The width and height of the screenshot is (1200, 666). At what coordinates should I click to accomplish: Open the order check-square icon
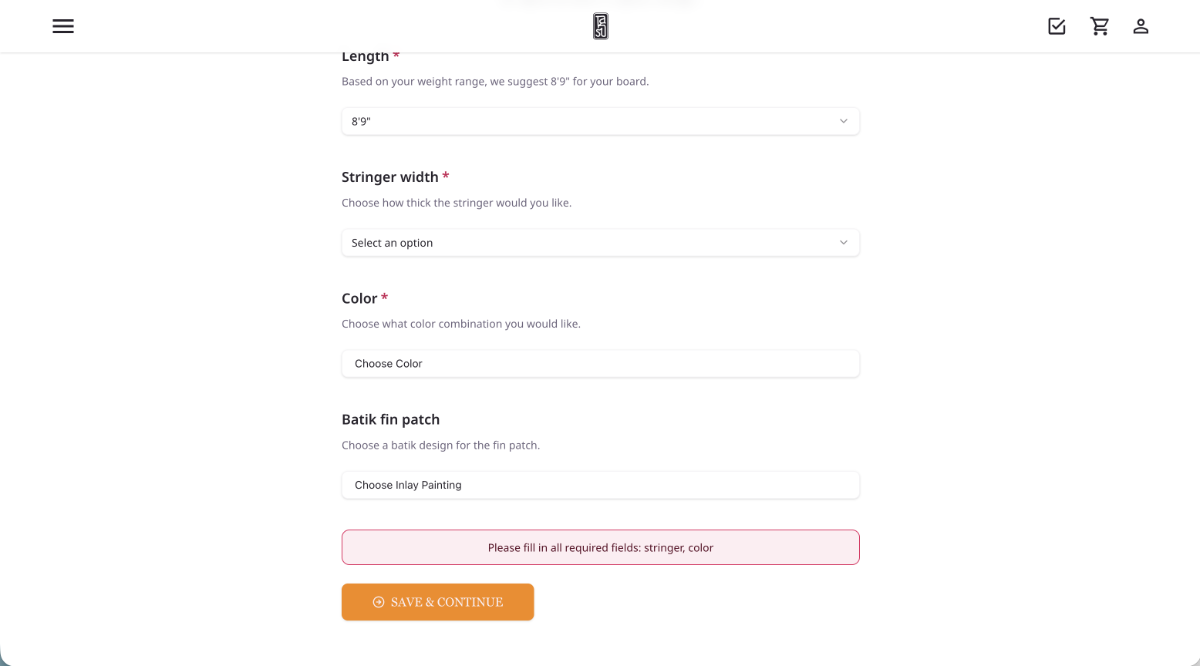(1057, 26)
